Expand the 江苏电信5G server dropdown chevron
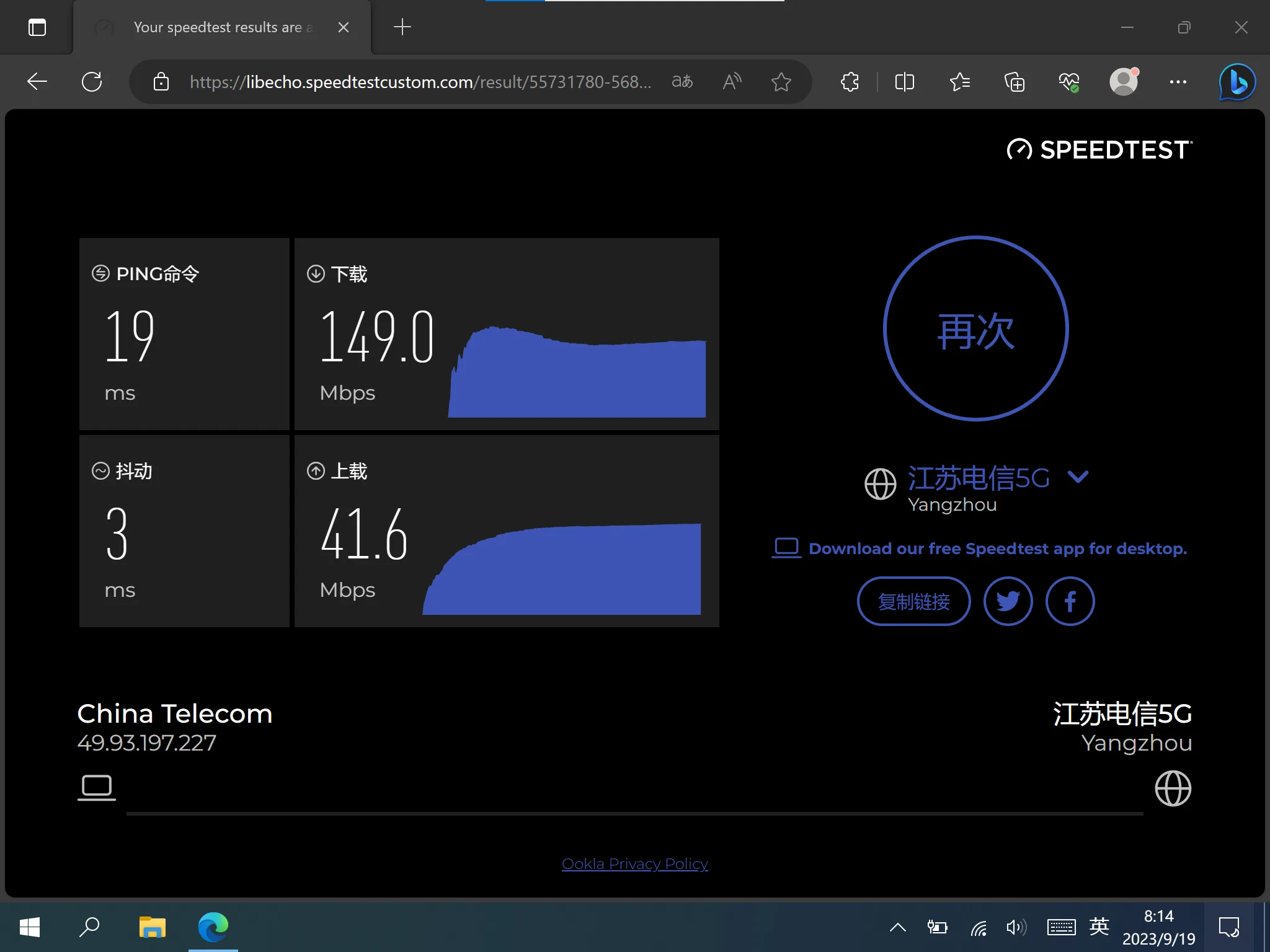 (x=1078, y=476)
